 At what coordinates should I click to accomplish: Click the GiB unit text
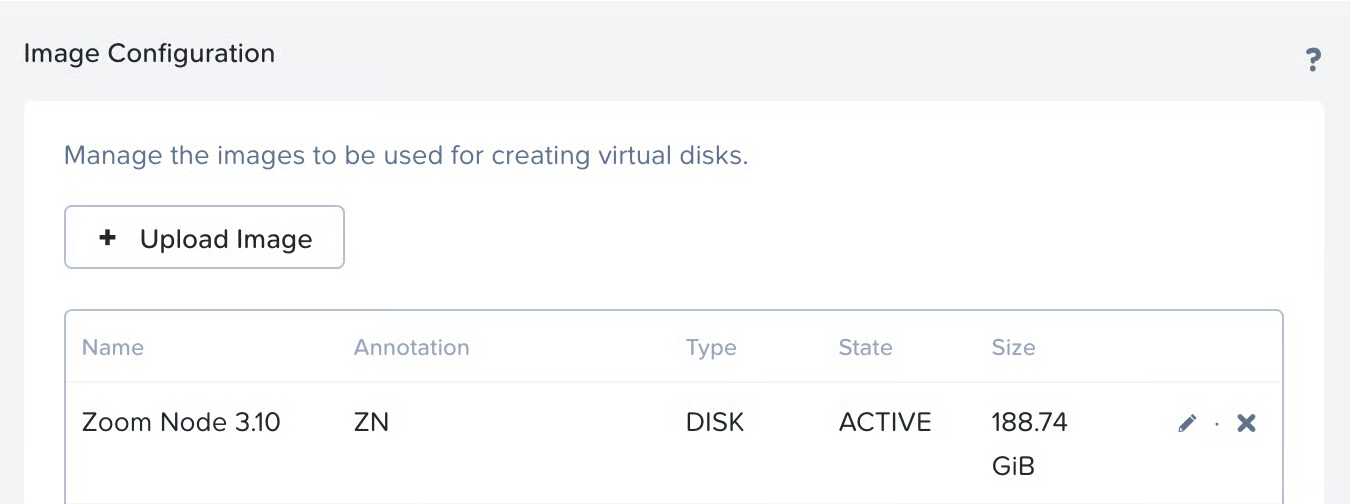pyautogui.click(x=1013, y=466)
